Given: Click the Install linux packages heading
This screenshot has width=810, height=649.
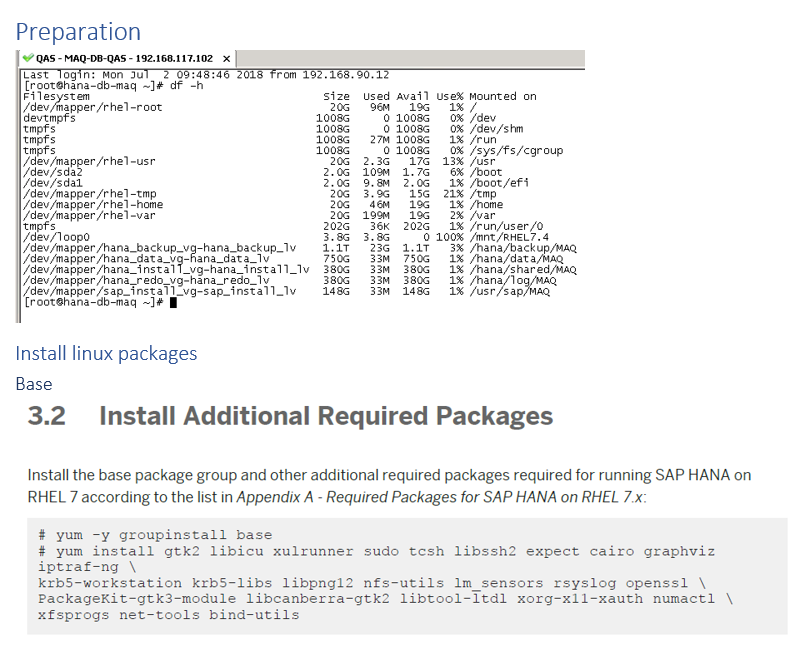Looking at the screenshot, I should click(x=106, y=353).
